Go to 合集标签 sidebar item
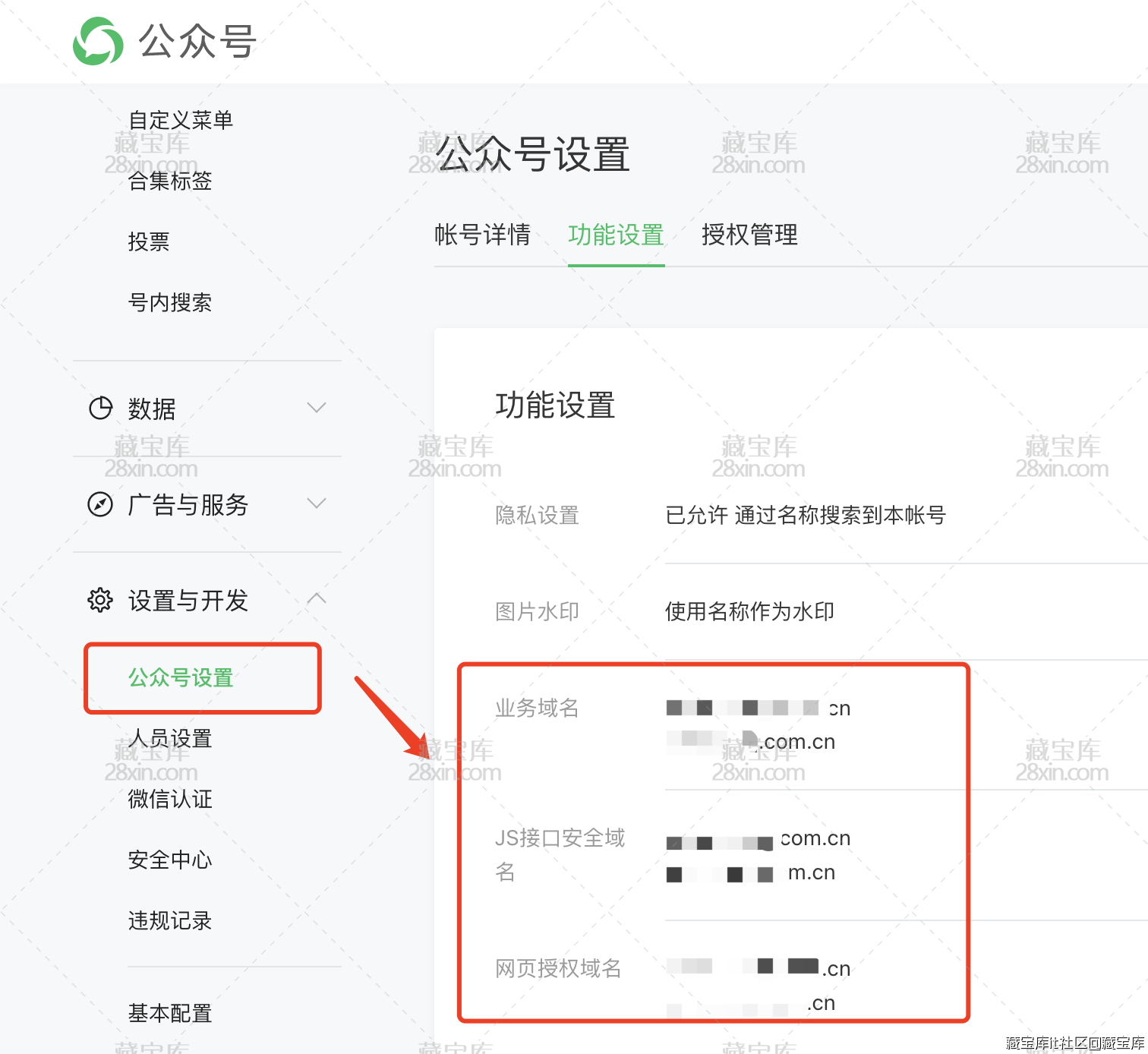The width and height of the screenshot is (1148, 1054). point(170,181)
